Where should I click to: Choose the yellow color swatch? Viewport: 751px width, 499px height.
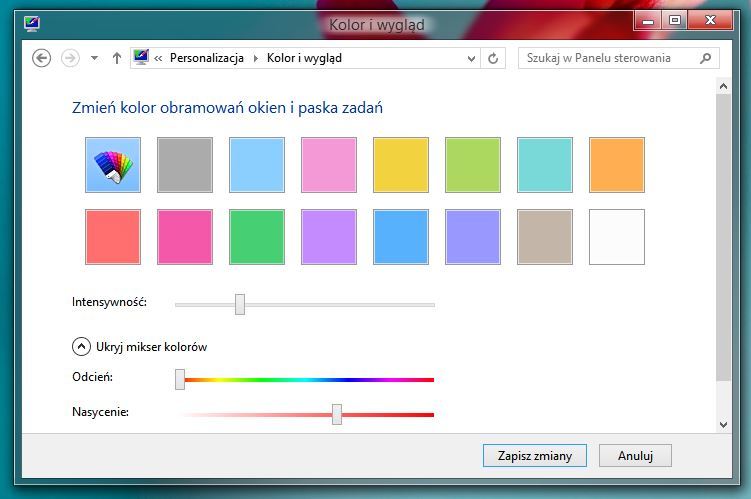pyautogui.click(x=401, y=165)
